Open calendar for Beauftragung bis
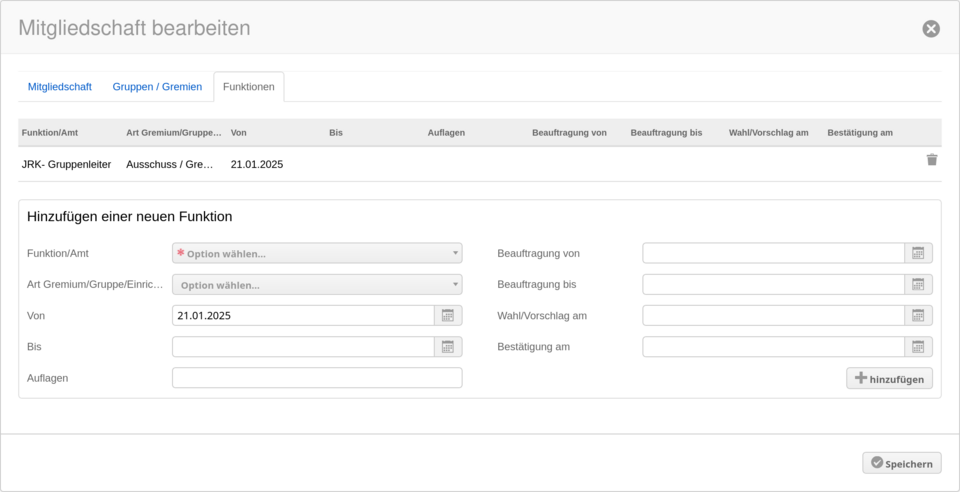Screen dimensions: 960x492 point(918,285)
